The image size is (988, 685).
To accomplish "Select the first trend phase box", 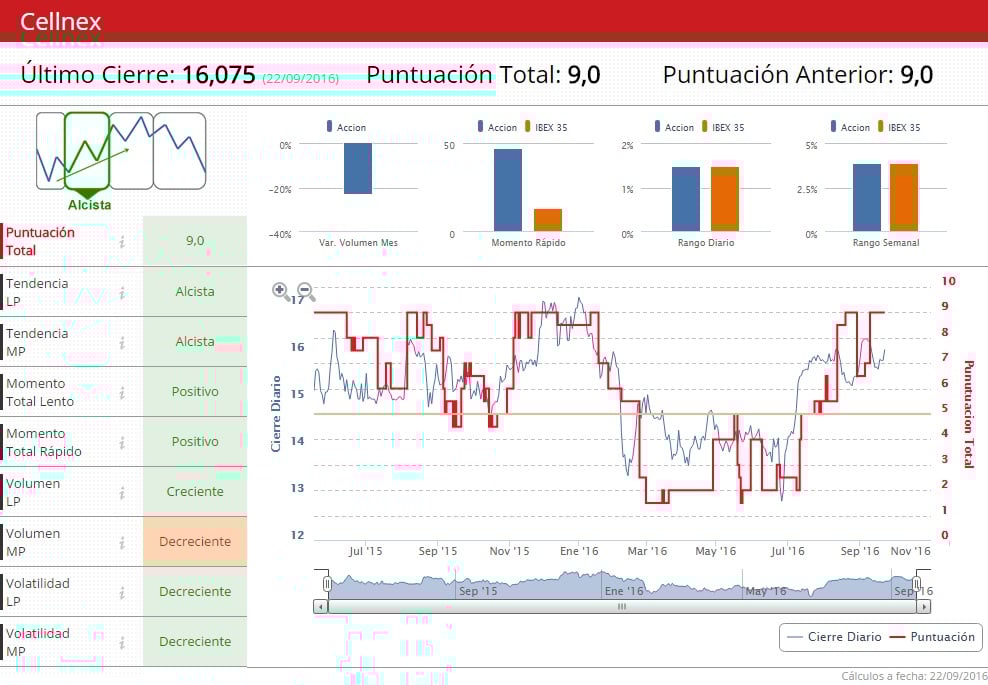I will (x=50, y=151).
